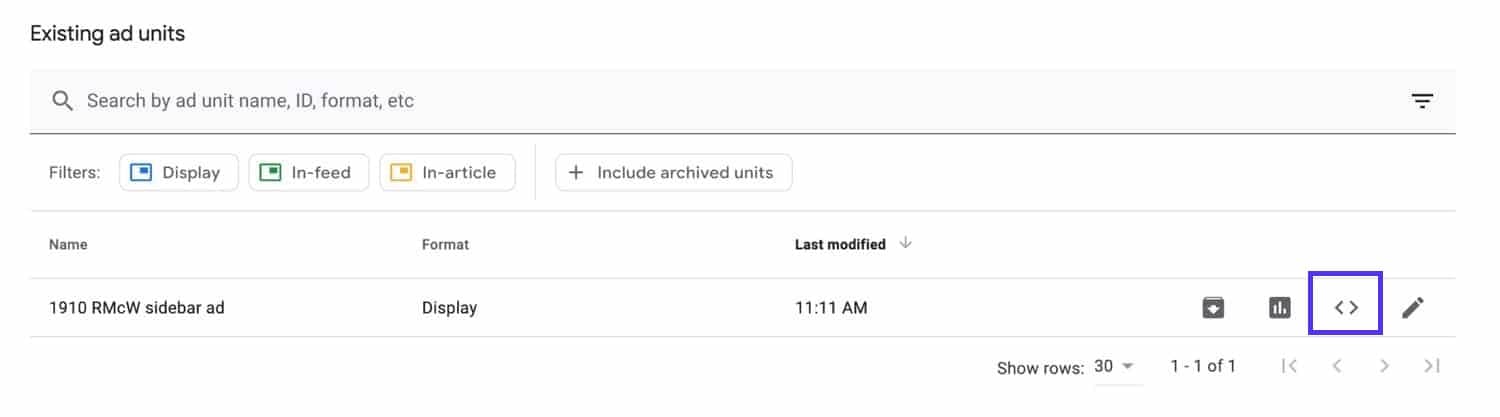Click the get code icon for ad unit
The image size is (1500, 417).
1346,307
